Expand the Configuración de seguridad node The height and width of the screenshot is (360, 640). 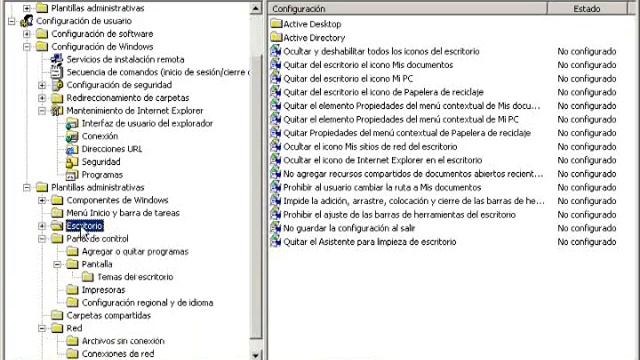click(42, 85)
